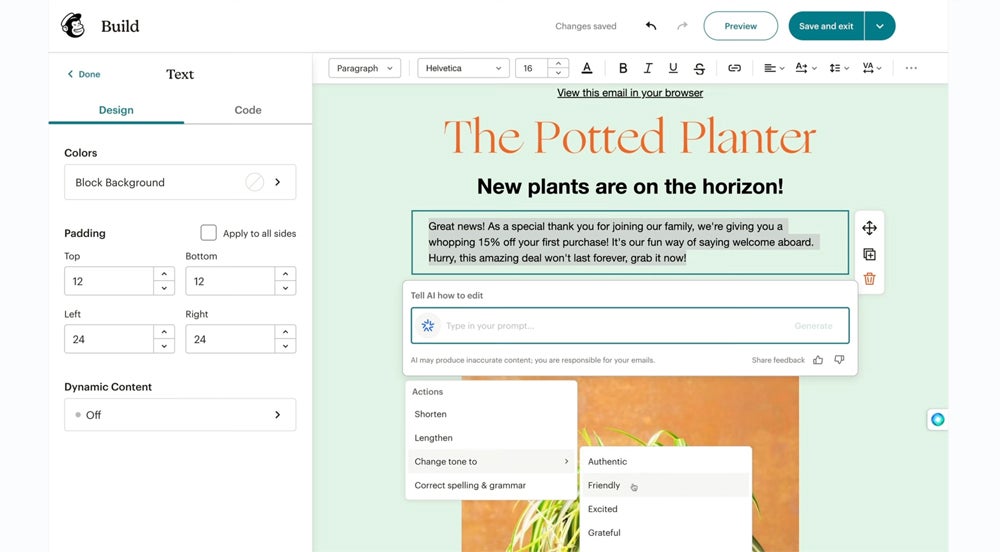
Task: Enable Apply to all sides checkbox
Action: pyautogui.click(x=208, y=233)
